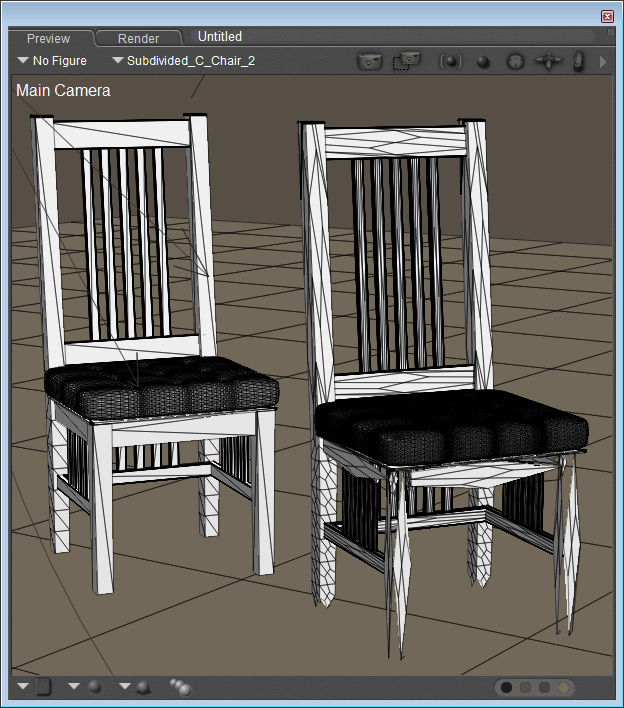Image resolution: width=624 pixels, height=708 pixels.
Task: Open the shadow sphere dropdown arrow
Action: [125, 686]
